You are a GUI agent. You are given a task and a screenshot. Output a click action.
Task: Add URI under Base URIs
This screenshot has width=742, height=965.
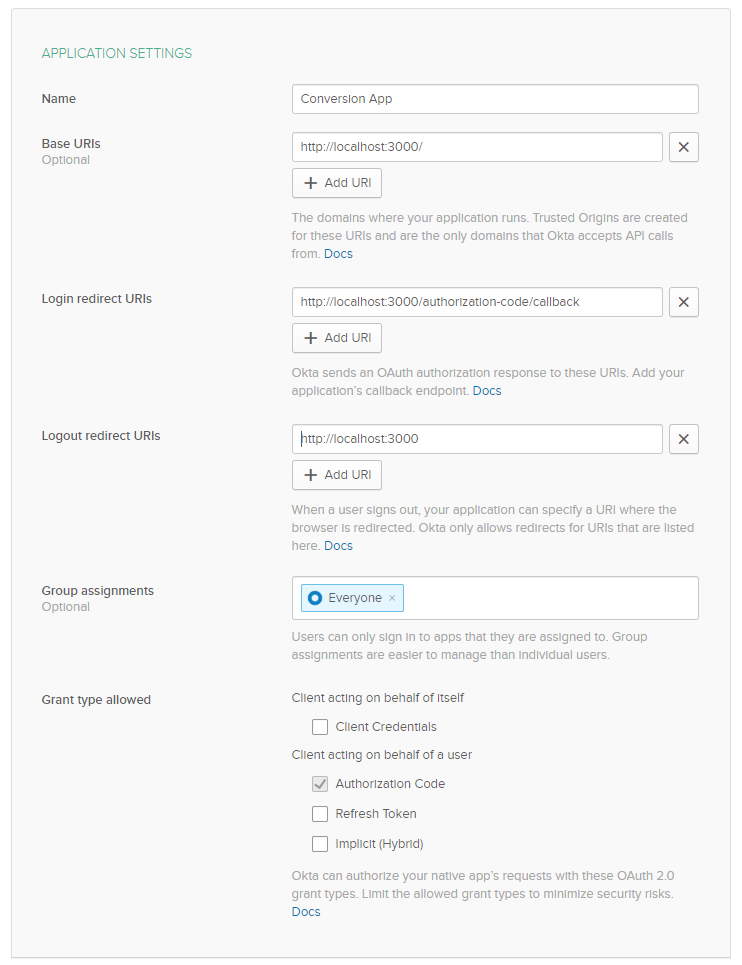[x=337, y=183]
